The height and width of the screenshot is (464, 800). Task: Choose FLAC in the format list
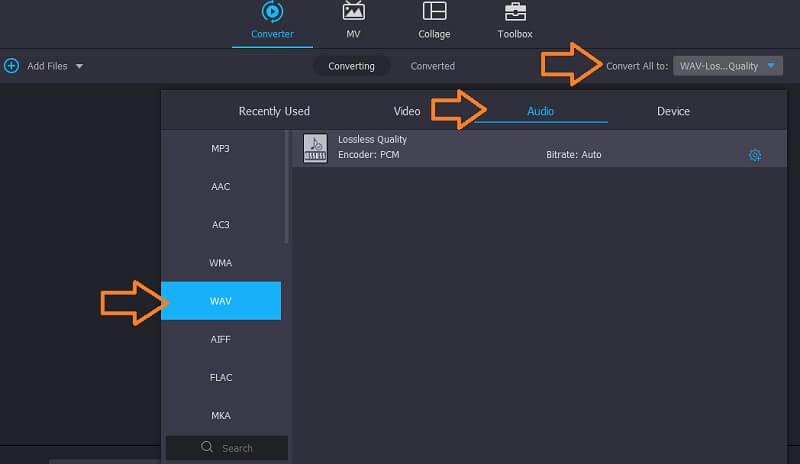(x=221, y=377)
